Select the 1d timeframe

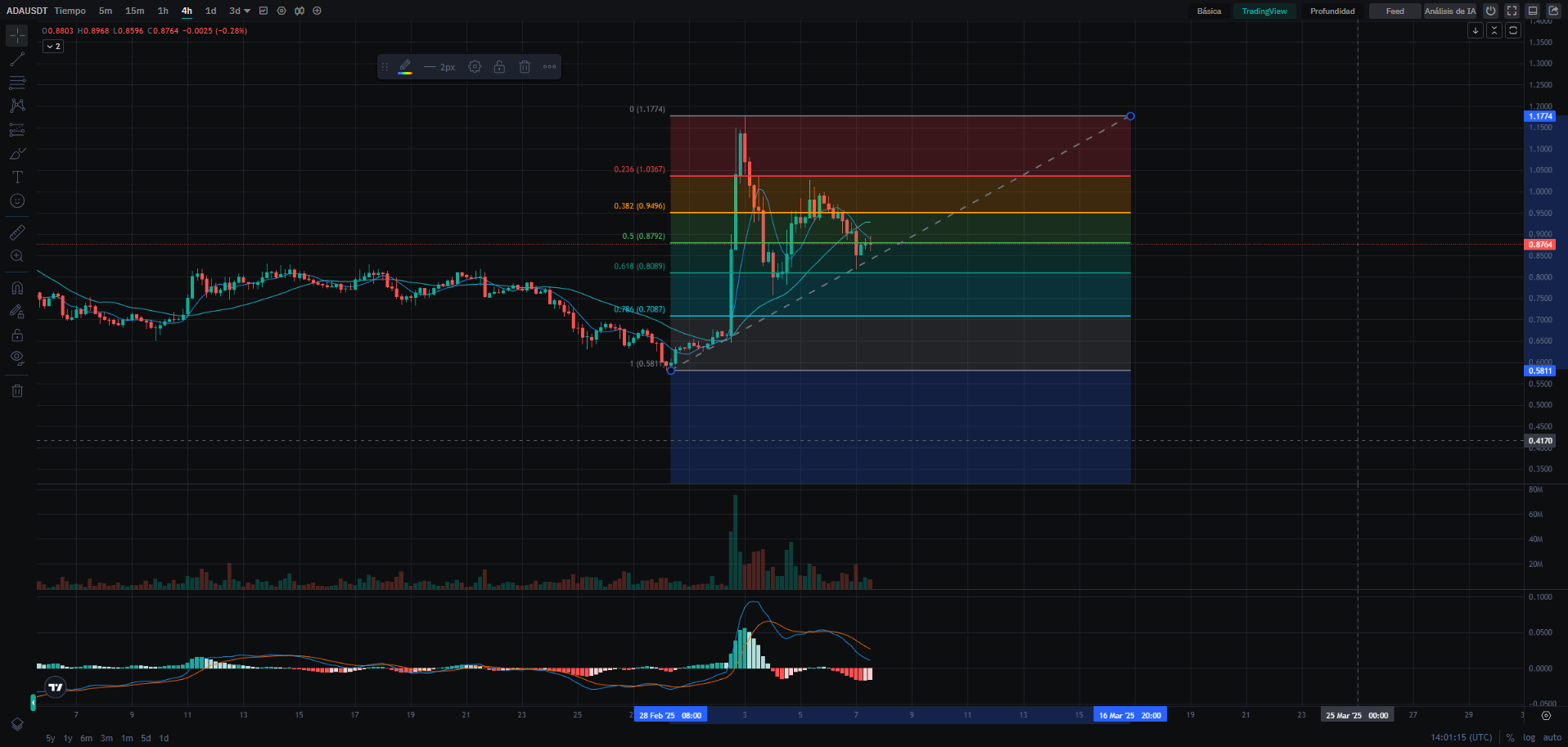[210, 11]
